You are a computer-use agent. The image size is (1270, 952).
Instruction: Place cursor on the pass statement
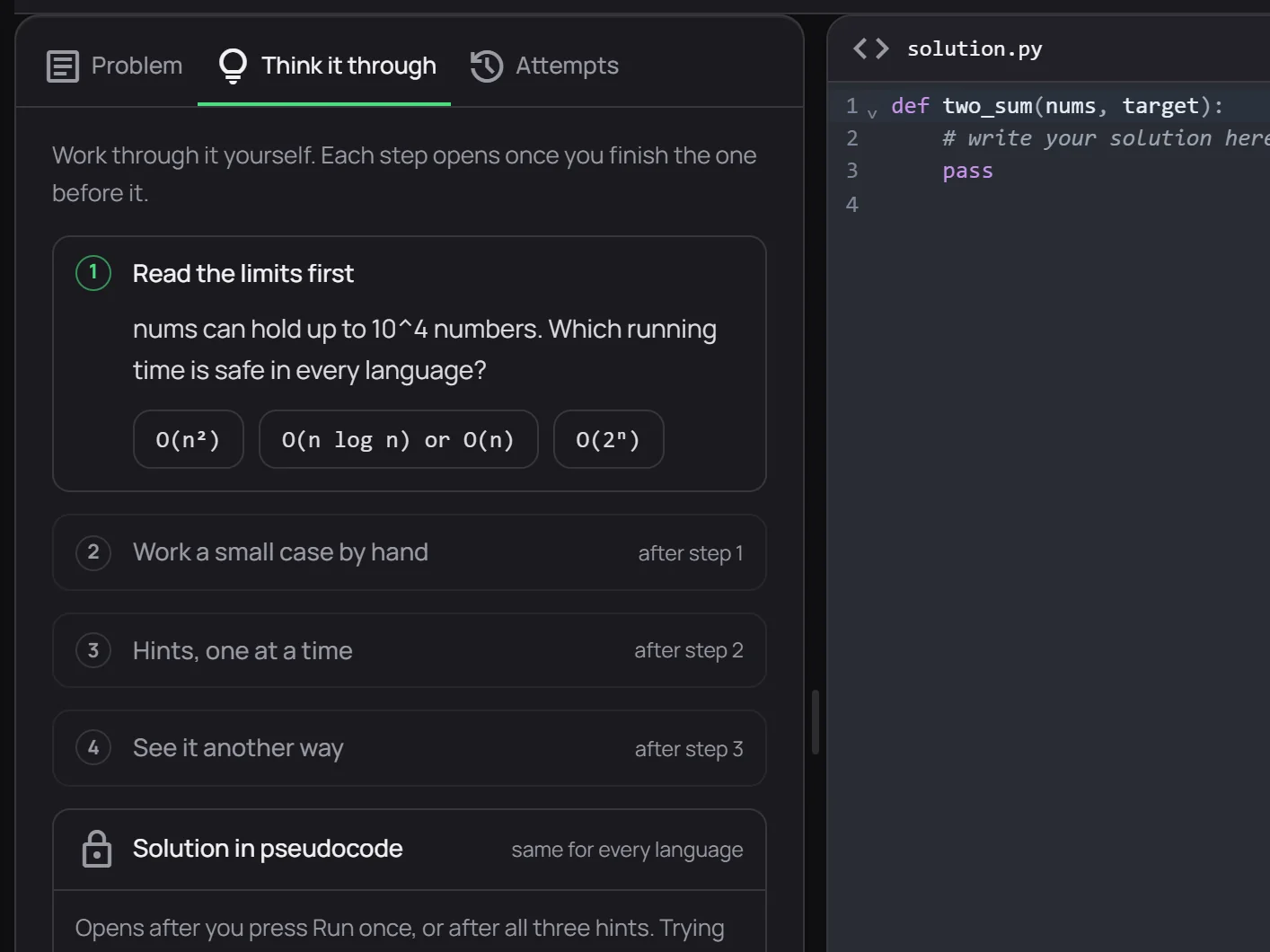point(967,171)
